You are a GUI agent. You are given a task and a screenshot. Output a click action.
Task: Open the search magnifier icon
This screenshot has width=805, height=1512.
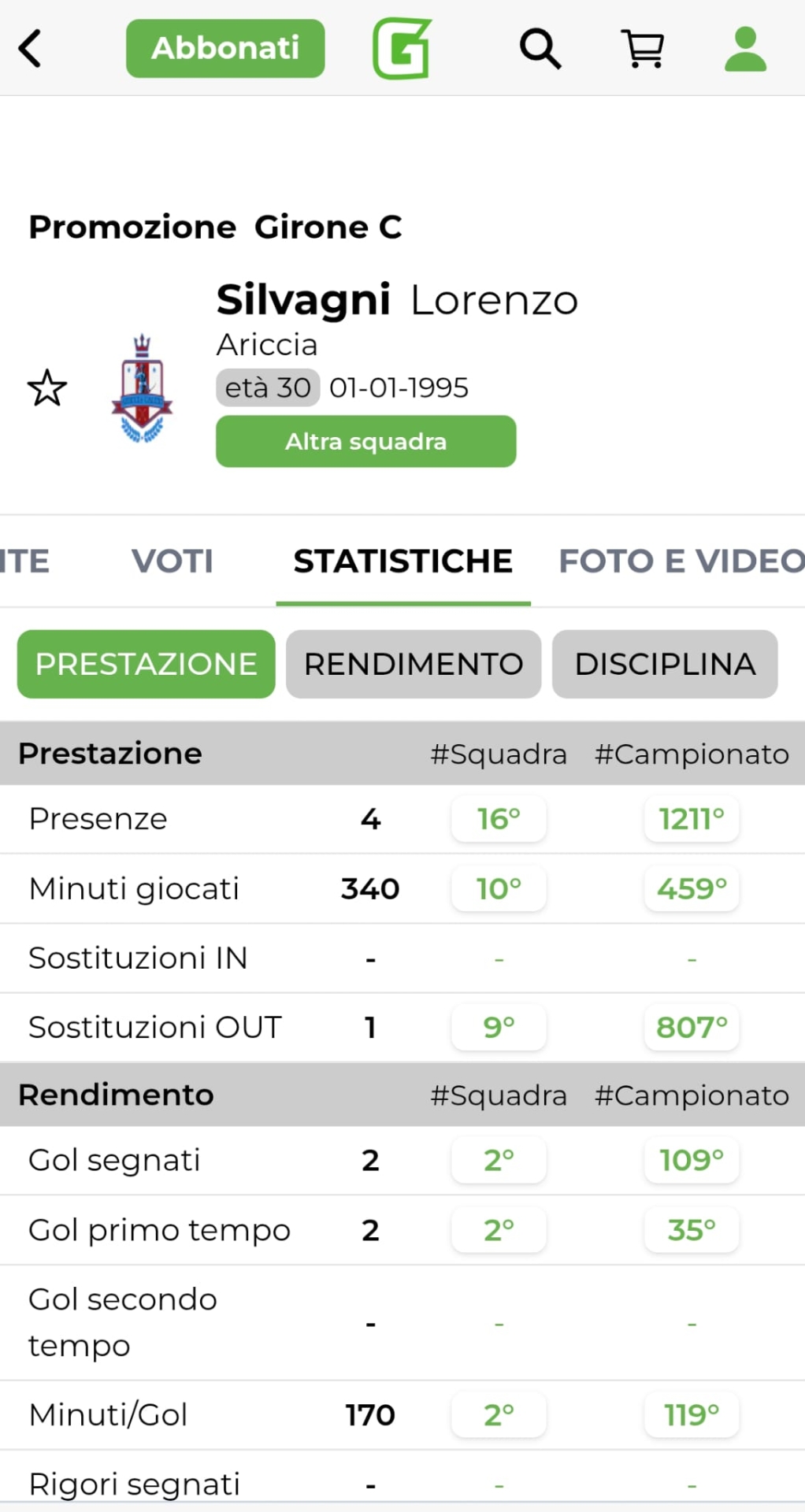coord(540,49)
